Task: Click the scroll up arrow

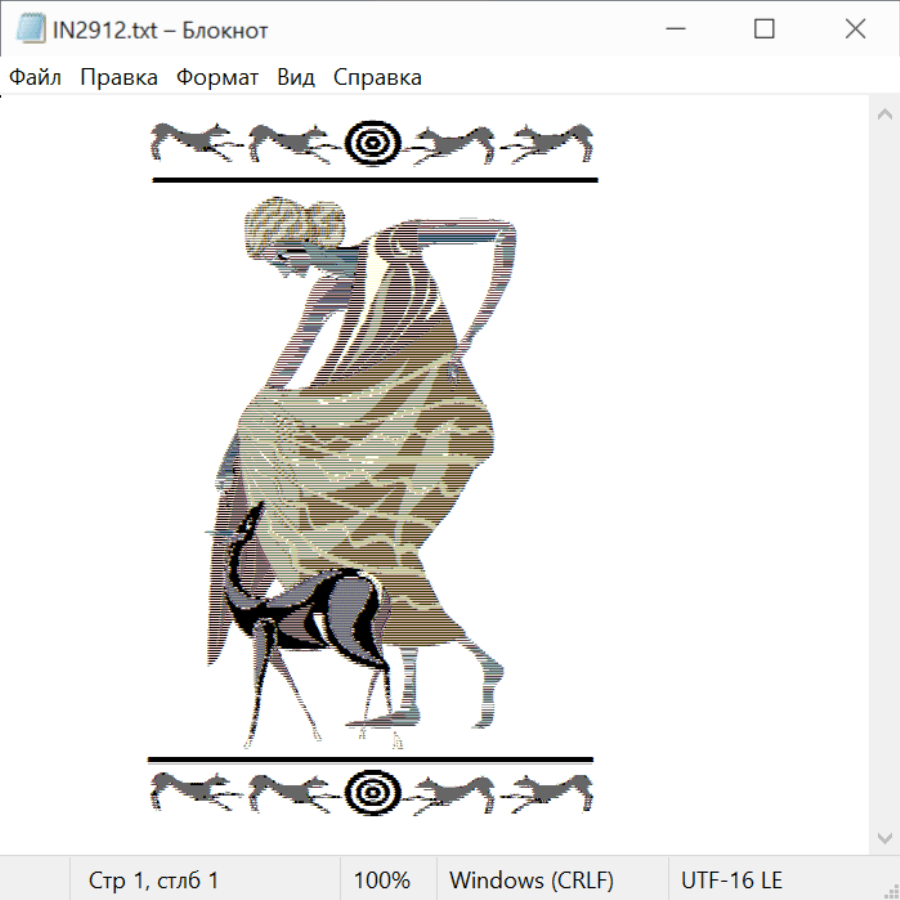Action: [884, 115]
